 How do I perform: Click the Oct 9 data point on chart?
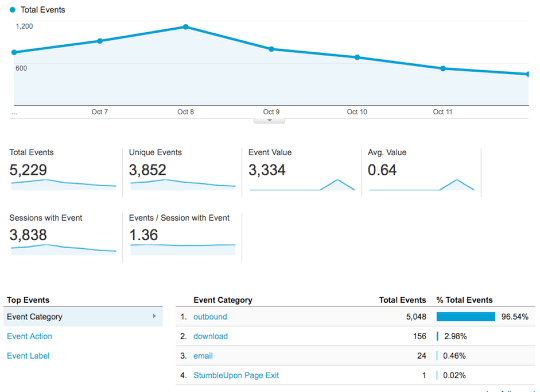pyautogui.click(x=271, y=49)
